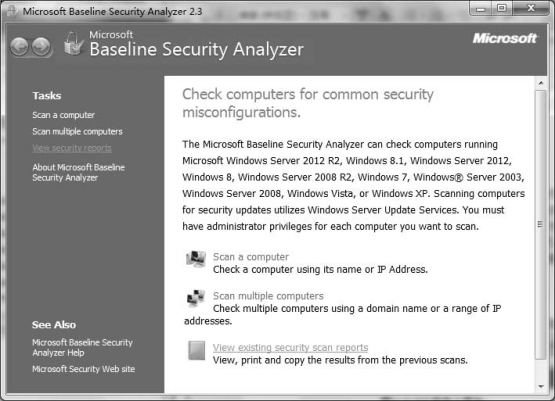
Task: Click the Microsoft logo in header
Action: (x=505, y=38)
